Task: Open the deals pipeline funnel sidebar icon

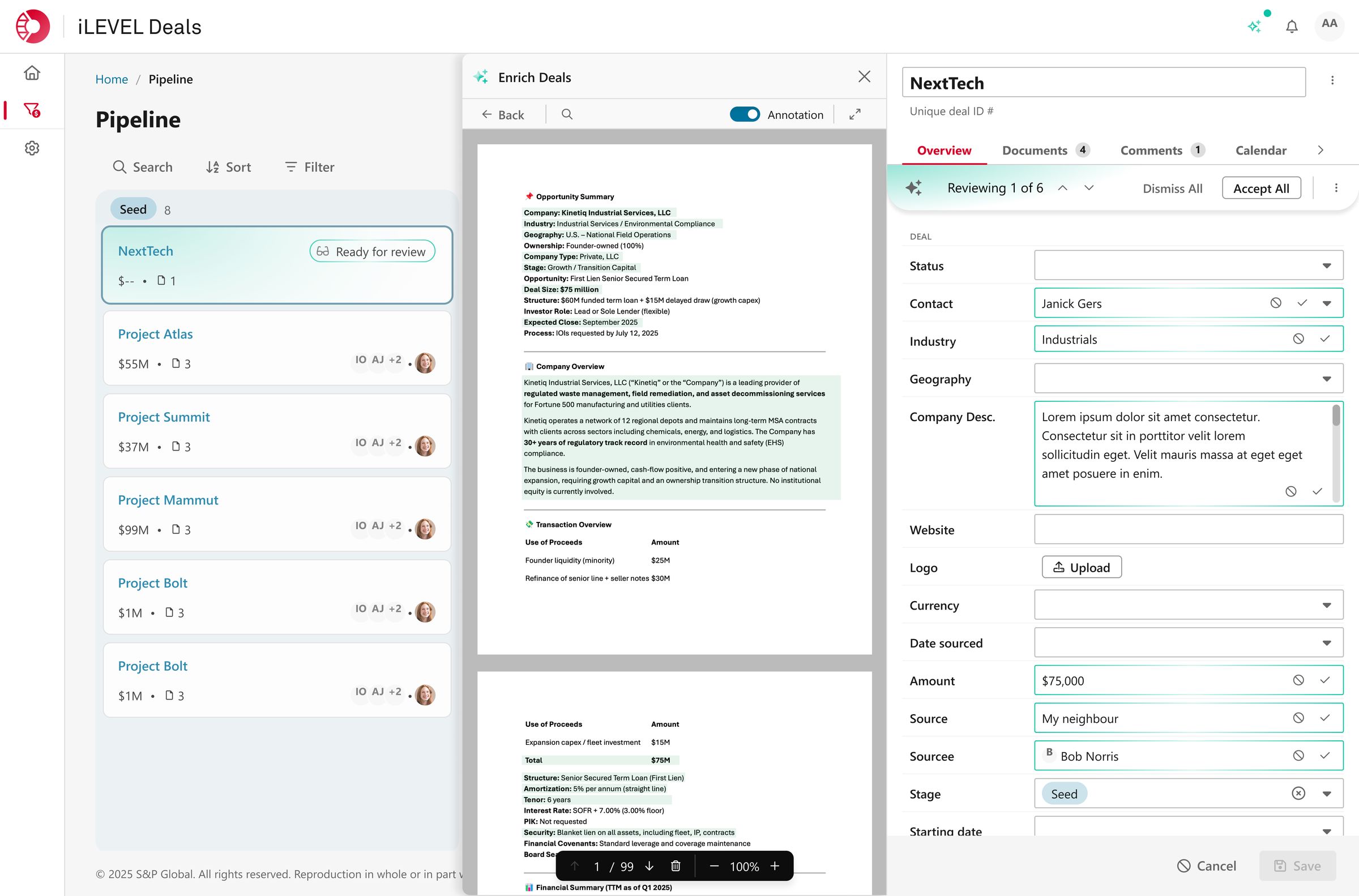Action: (32, 110)
